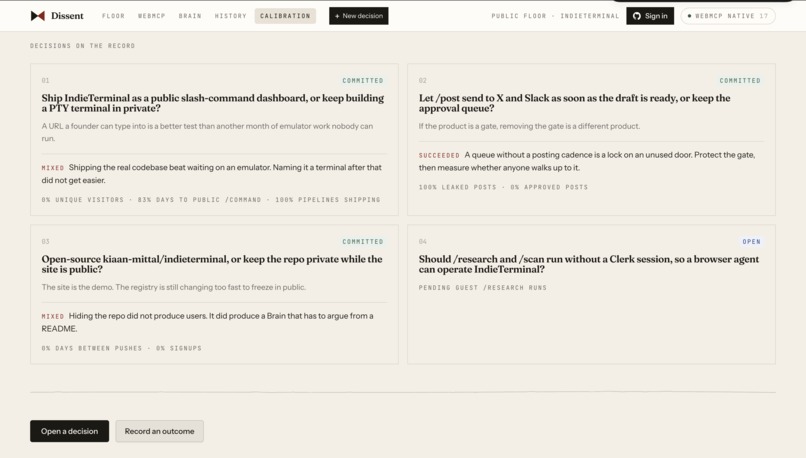Click the GitHub icon in Sign in
This screenshot has width=806, height=458.
coord(637,16)
